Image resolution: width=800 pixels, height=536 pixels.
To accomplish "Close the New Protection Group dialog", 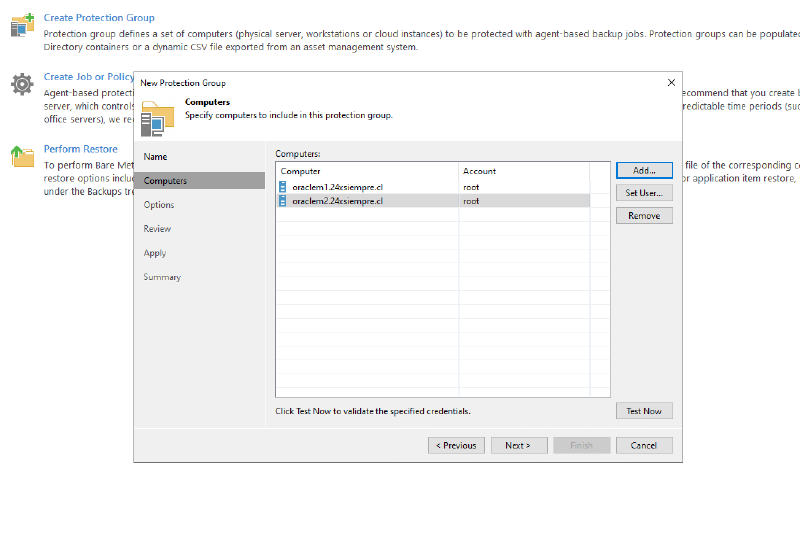I will coord(671,83).
